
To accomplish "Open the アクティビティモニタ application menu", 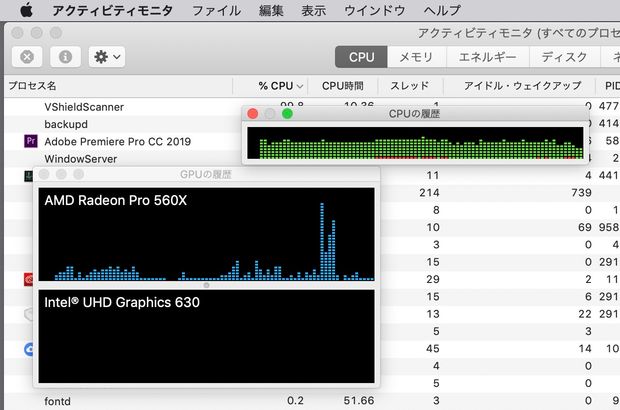I will coord(113,10).
